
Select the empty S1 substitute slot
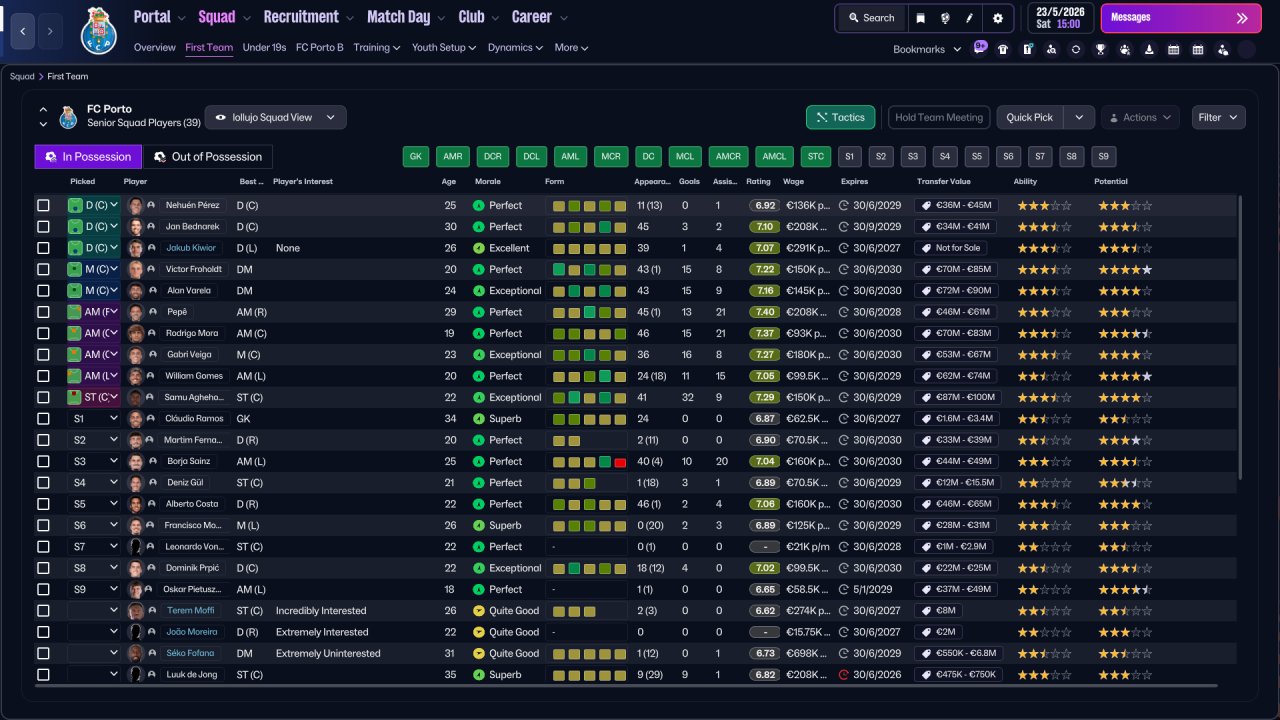click(x=849, y=157)
